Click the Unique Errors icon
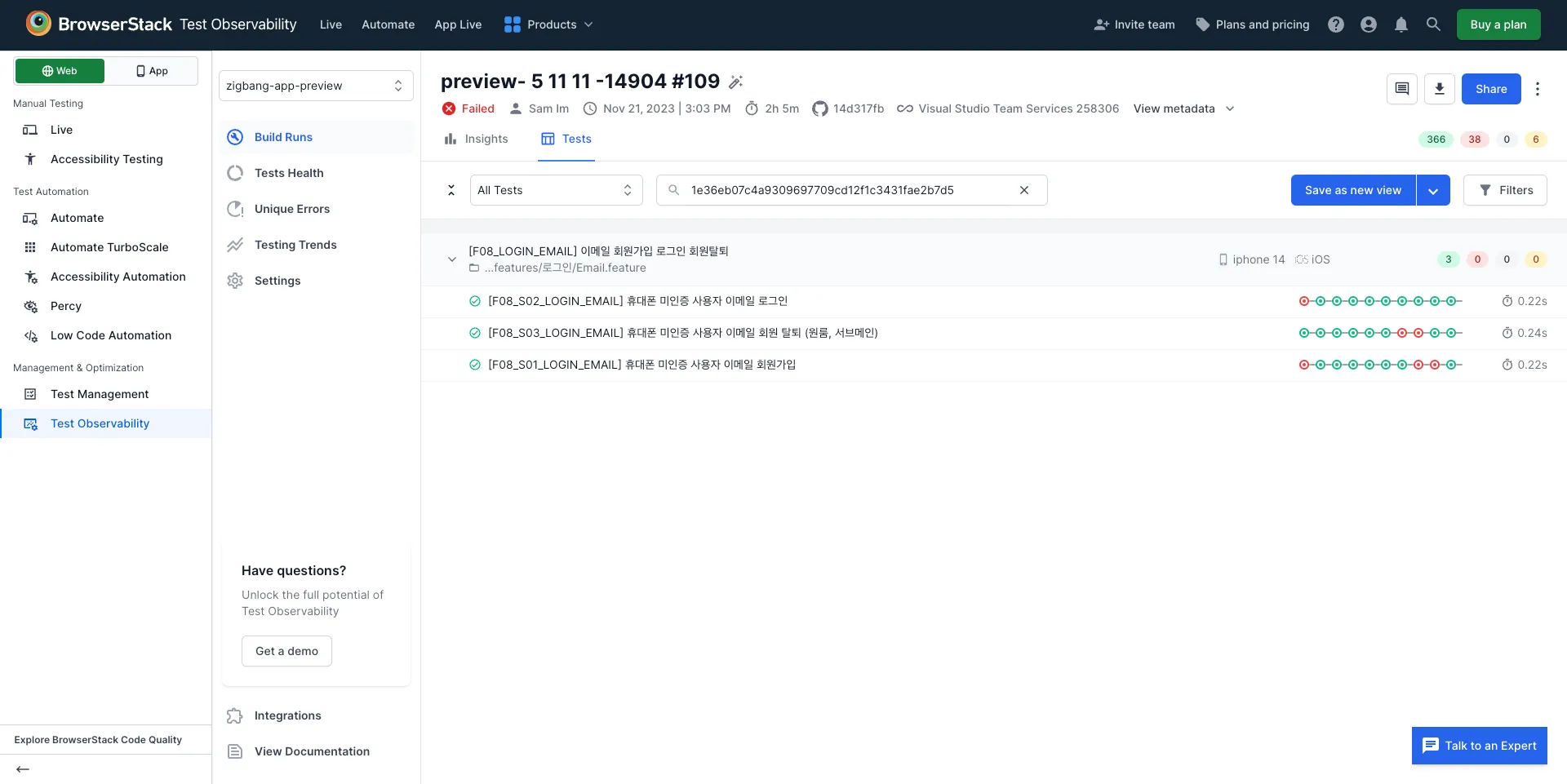This screenshot has height=784, width=1567. [235, 209]
